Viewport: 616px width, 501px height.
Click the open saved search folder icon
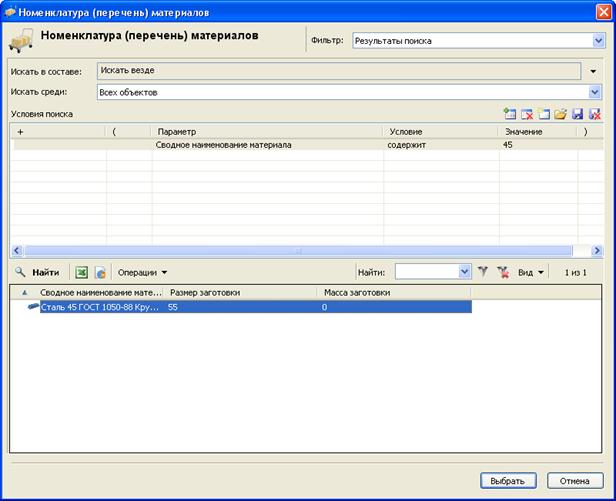[561, 115]
